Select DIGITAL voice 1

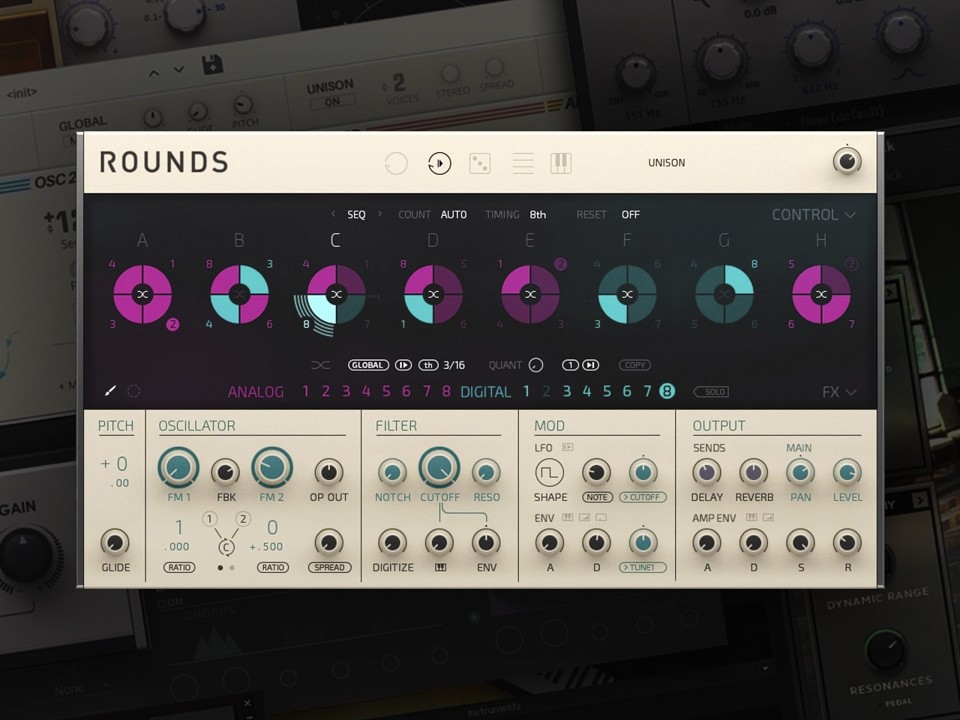(526, 391)
